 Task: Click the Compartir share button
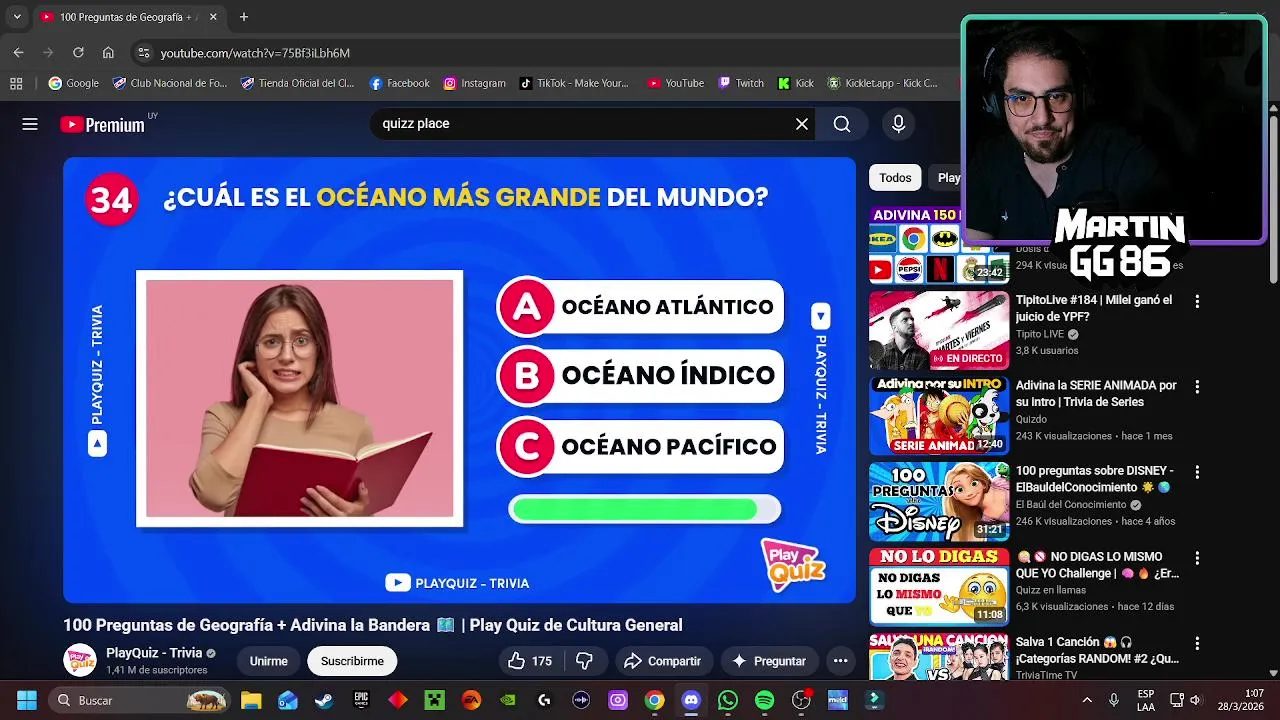(662, 661)
